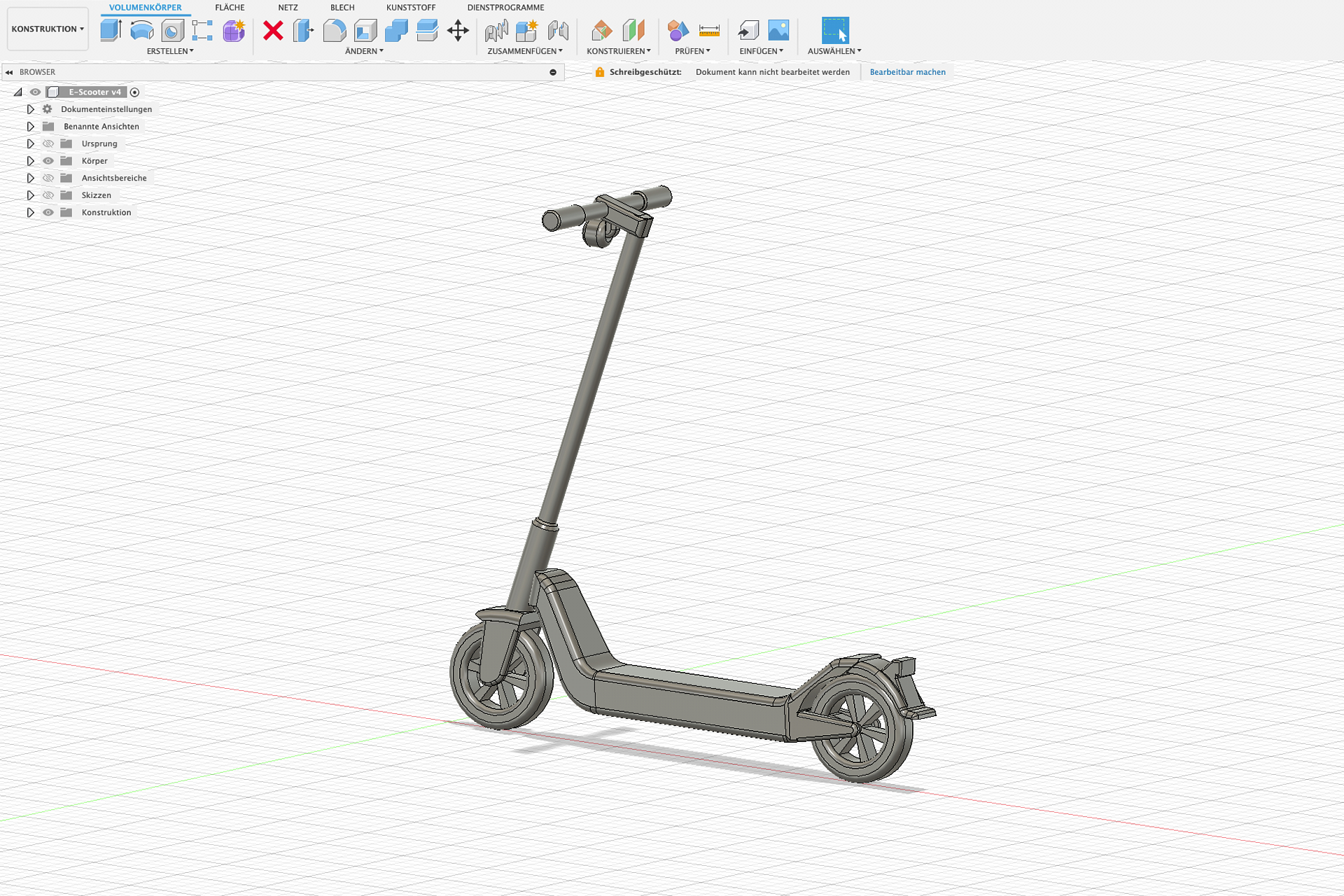Click the Bearbeitbar machen link

[x=907, y=72]
